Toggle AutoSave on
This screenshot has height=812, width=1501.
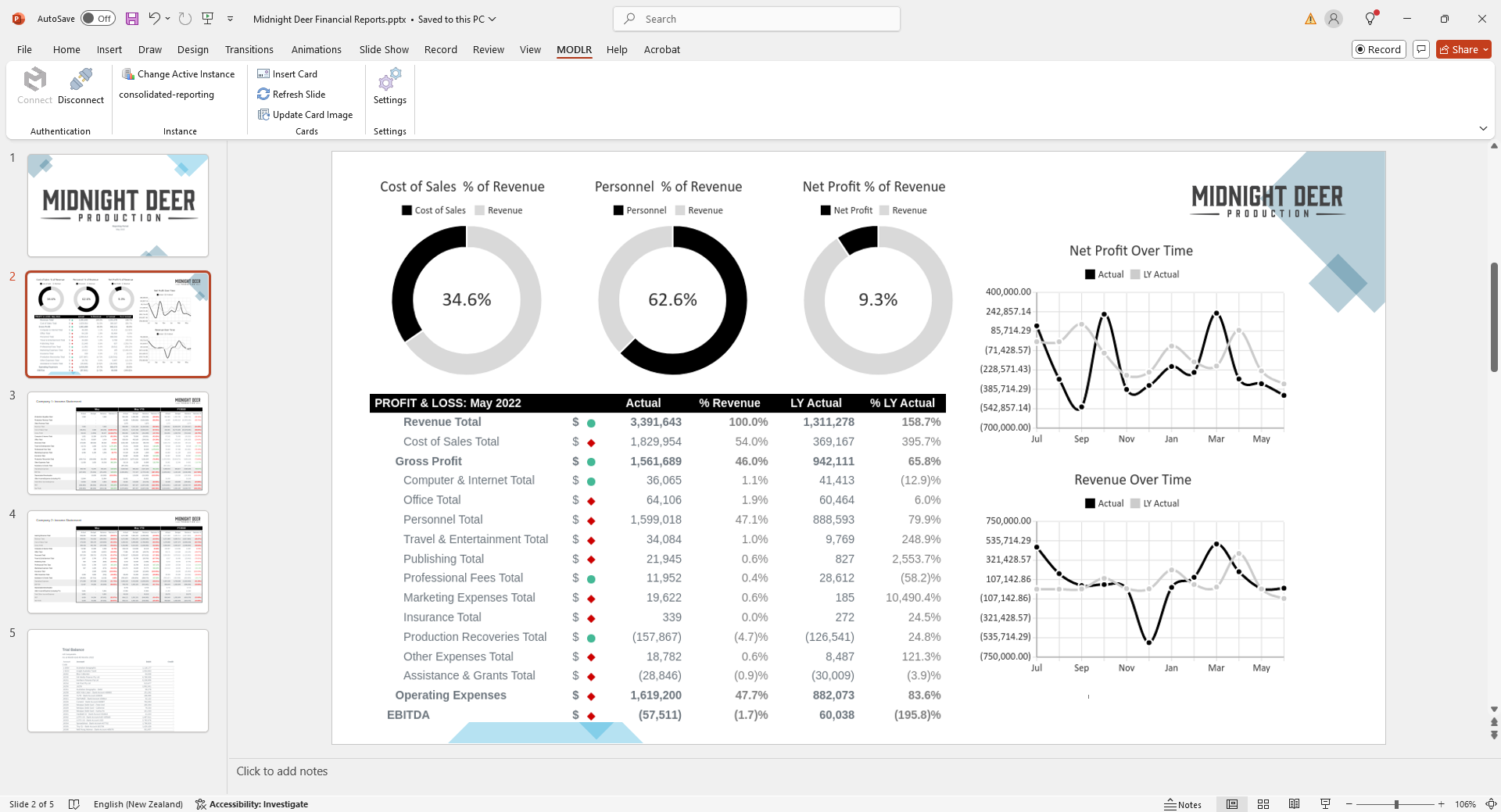98,18
